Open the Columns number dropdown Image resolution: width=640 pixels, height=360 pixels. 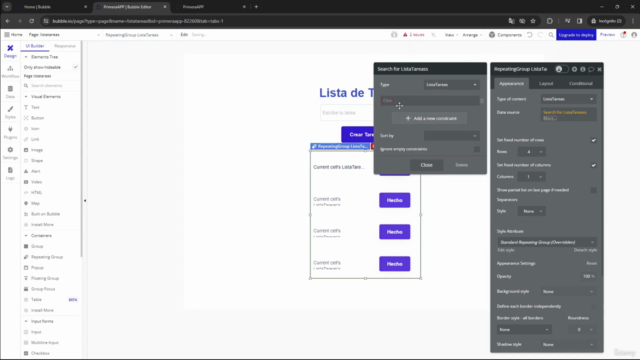(x=531, y=177)
